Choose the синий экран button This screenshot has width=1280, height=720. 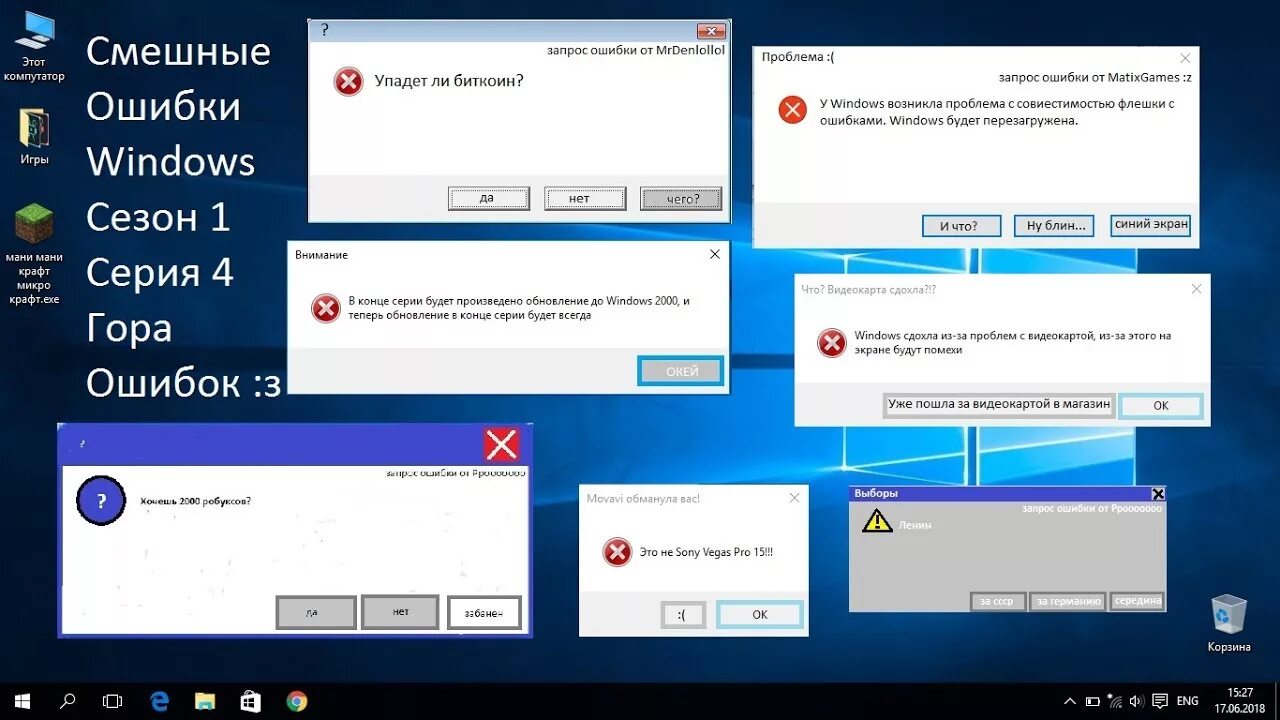[1151, 225]
